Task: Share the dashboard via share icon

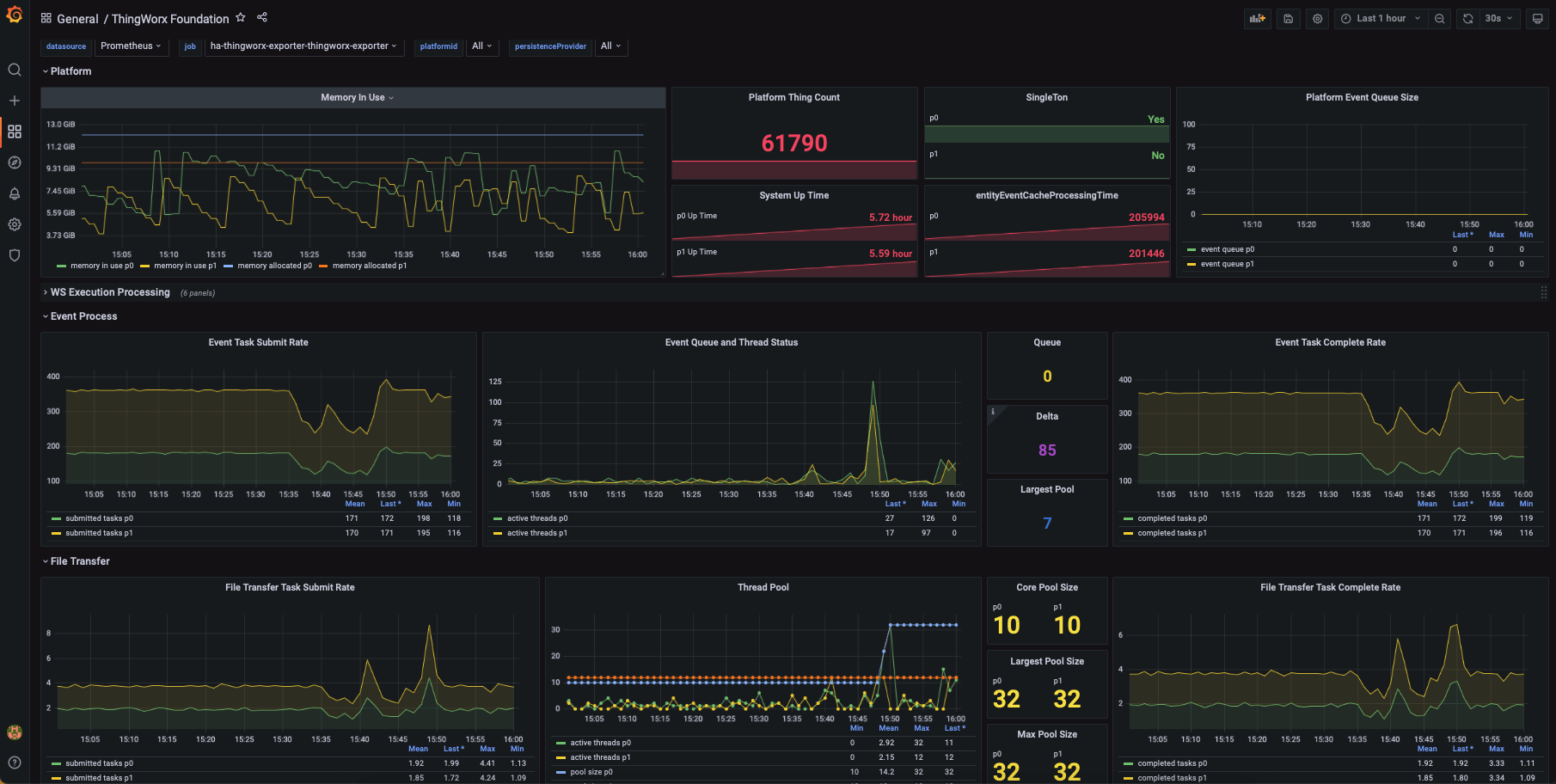Action: [x=262, y=18]
